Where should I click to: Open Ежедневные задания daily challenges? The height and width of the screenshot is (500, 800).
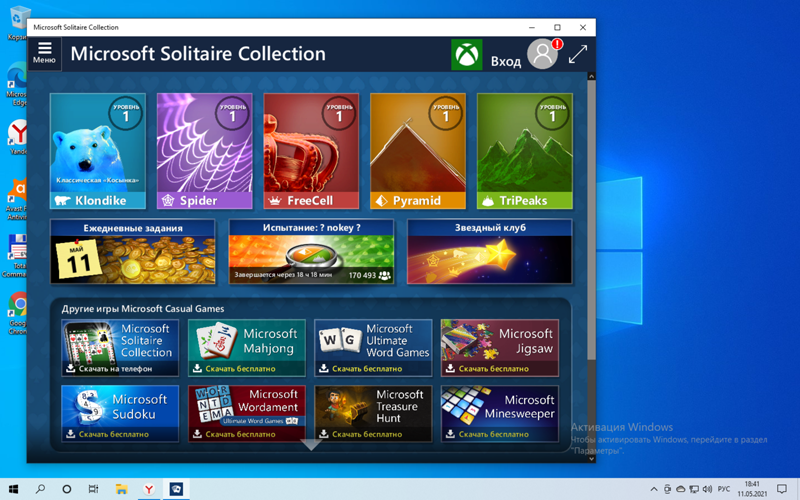tap(133, 252)
